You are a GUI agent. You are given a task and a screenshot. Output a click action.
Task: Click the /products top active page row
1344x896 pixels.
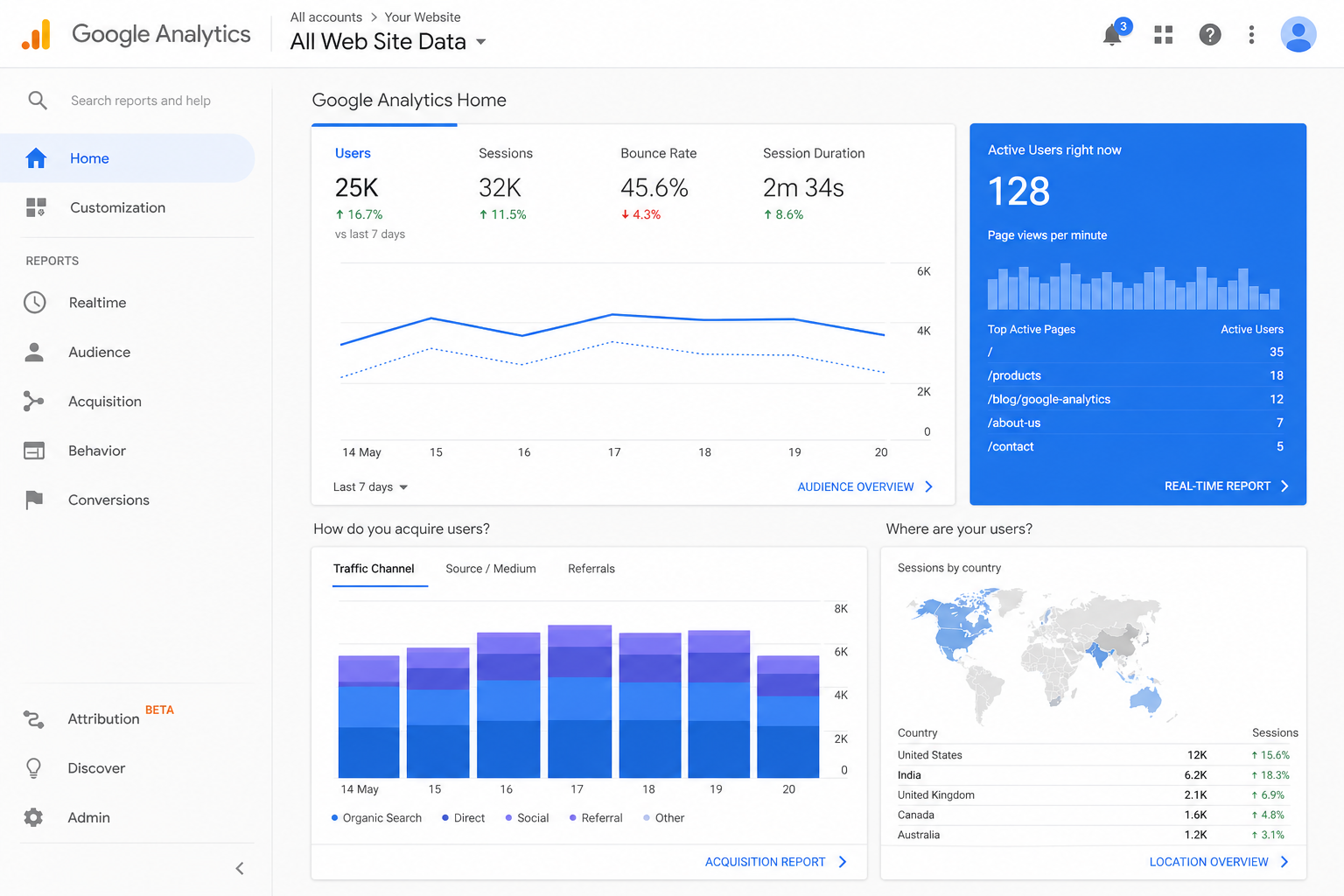[1136, 375]
